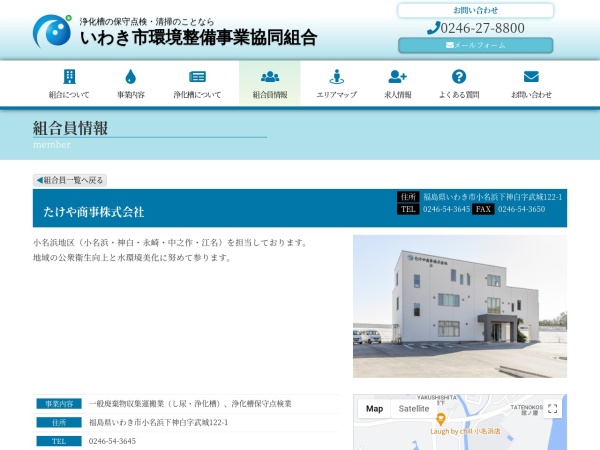Click the street-view person icon for エリアマップ
This screenshot has height=450, width=600.
click(337, 77)
